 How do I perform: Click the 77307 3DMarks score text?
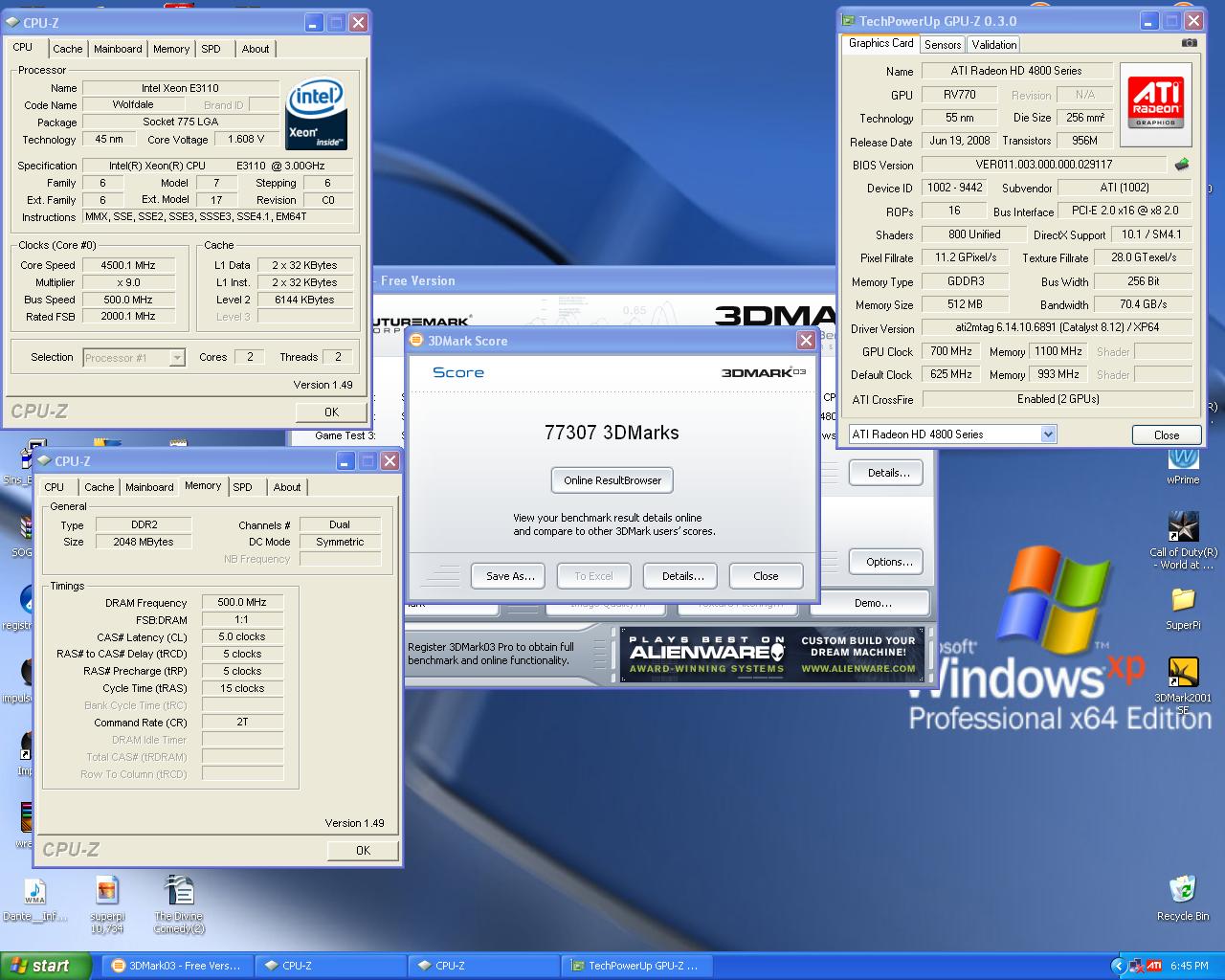click(x=612, y=433)
